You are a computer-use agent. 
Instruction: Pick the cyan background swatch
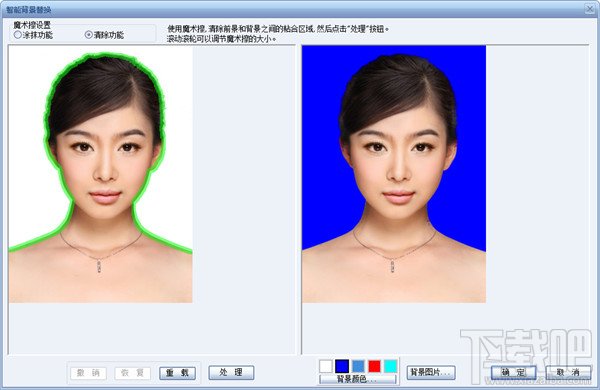pos(391,366)
